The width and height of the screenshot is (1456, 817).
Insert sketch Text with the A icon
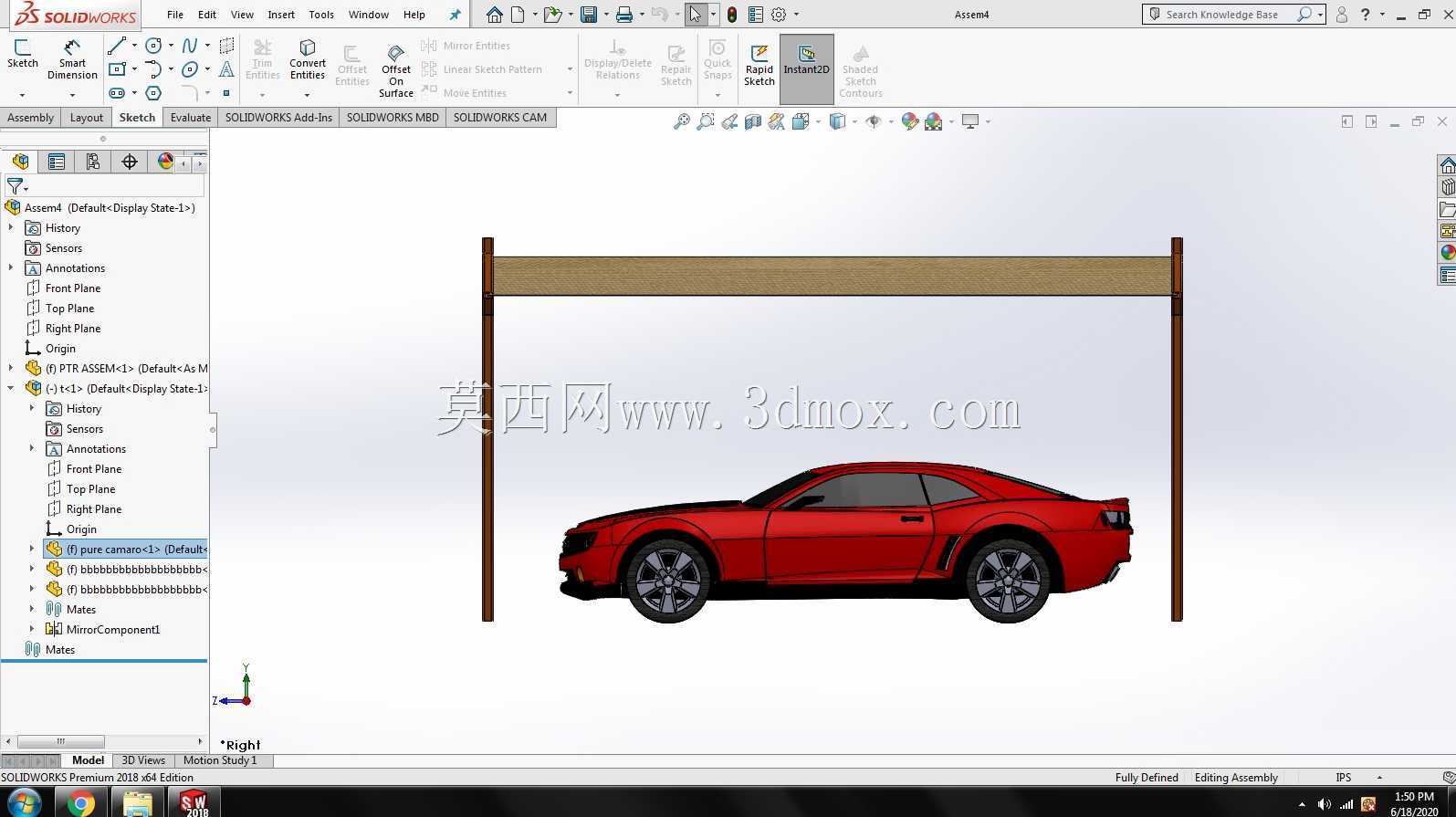tap(226, 68)
